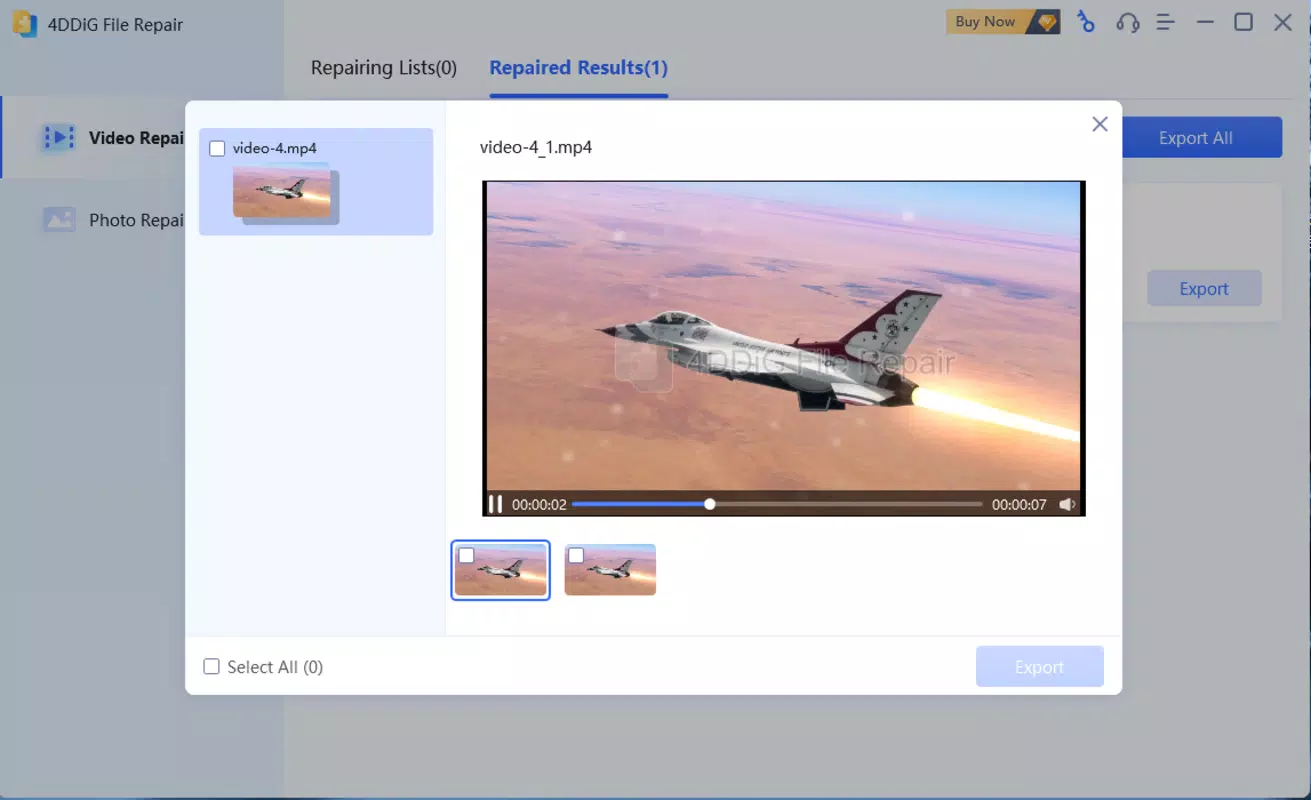The image size is (1311, 800).
Task: Mute the video volume speaker icon
Action: [1068, 505]
